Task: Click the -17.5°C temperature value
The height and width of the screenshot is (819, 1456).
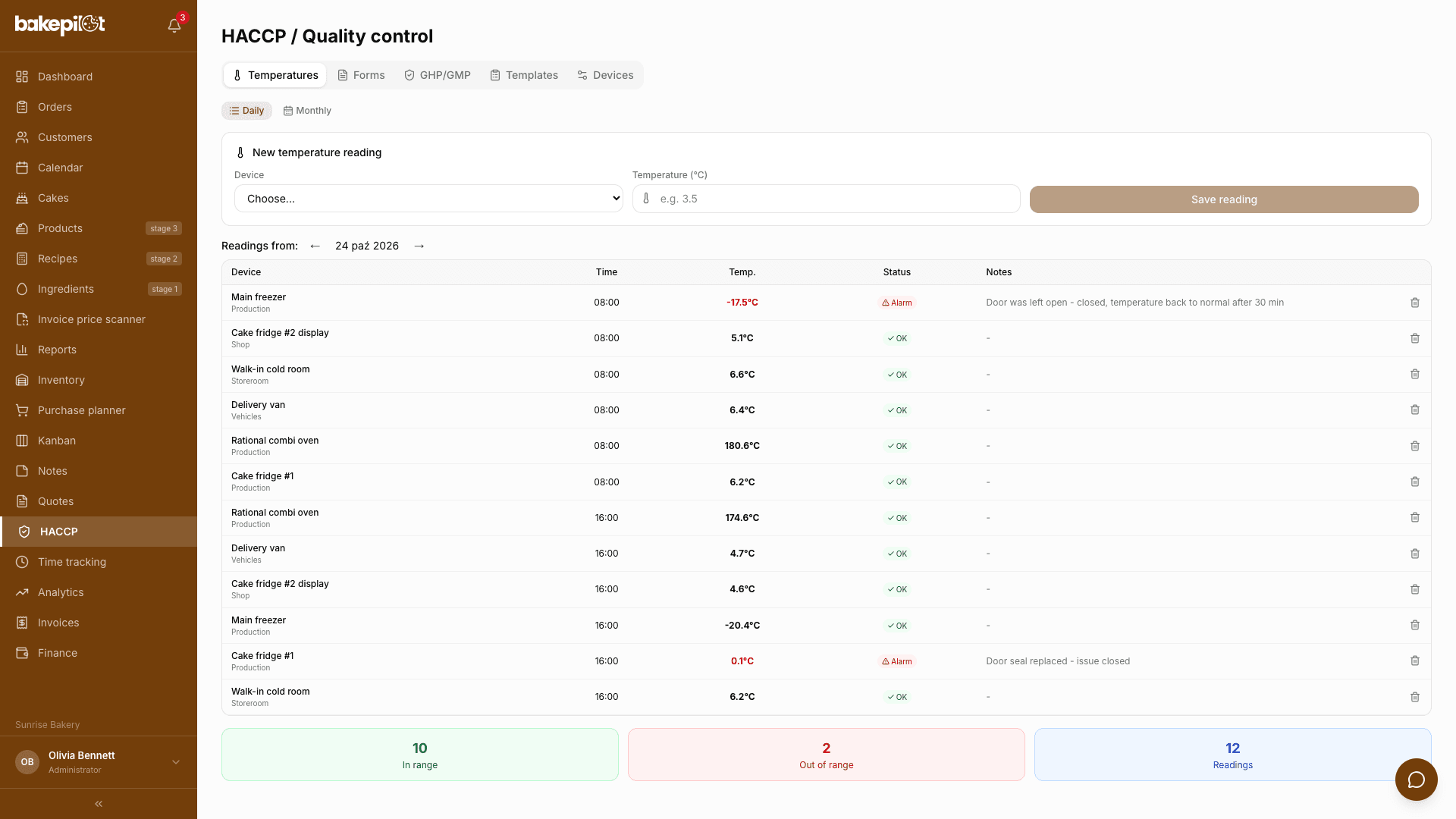Action: (742, 303)
